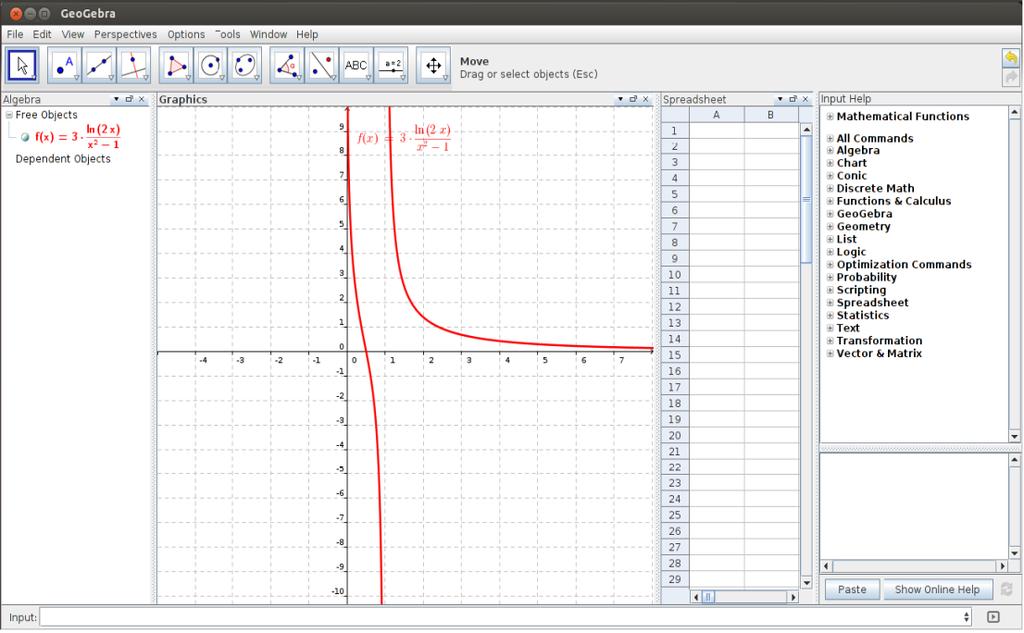This screenshot has width=1024, height=633.
Task: Expand the Scripting command category
Action: tap(830, 290)
